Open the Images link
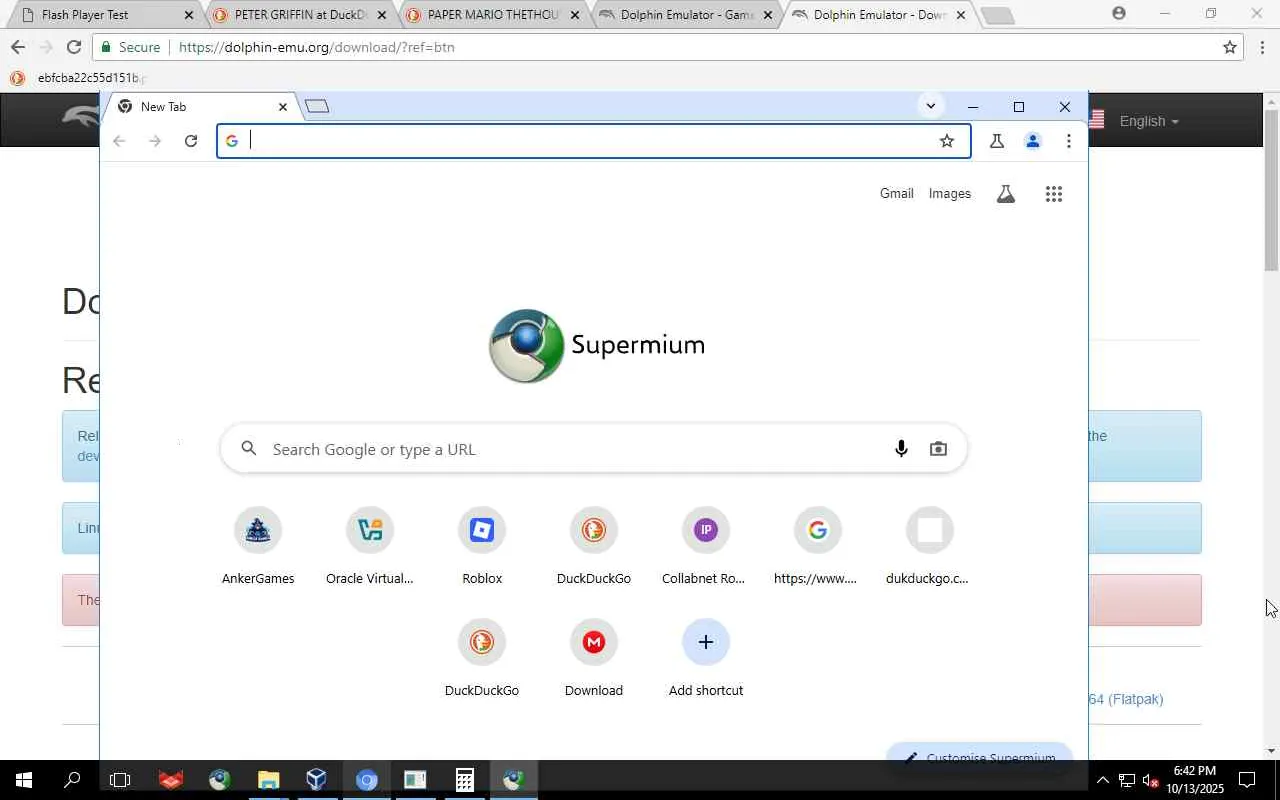 coord(950,194)
